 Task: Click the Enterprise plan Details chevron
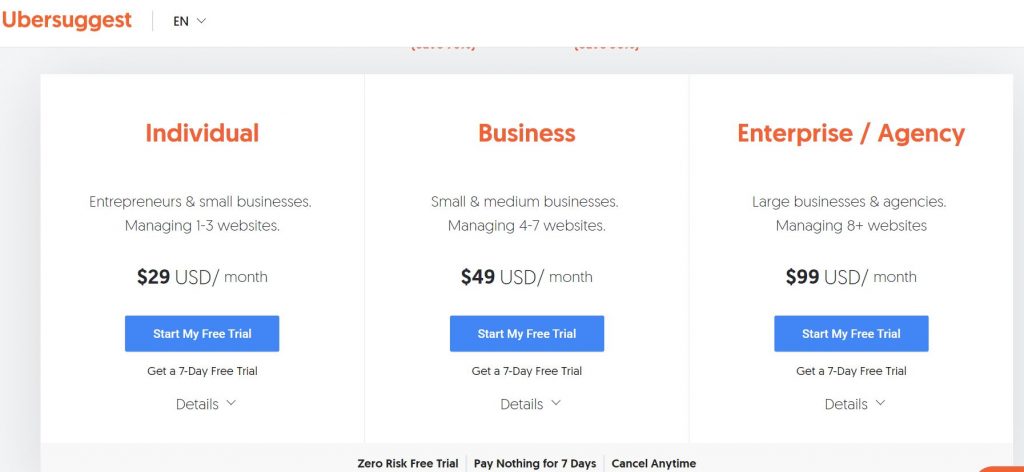[880, 403]
